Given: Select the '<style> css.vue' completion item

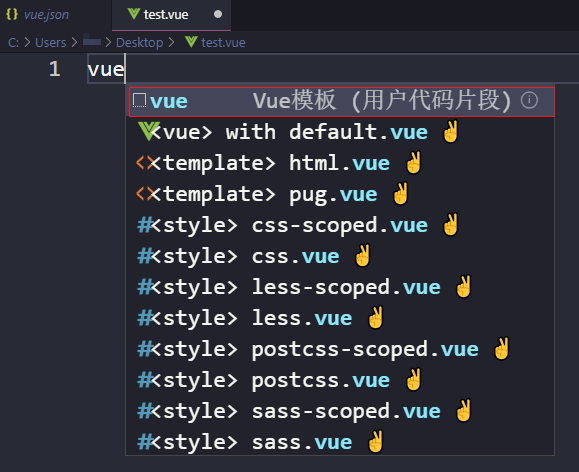Looking at the screenshot, I should click(340, 256).
